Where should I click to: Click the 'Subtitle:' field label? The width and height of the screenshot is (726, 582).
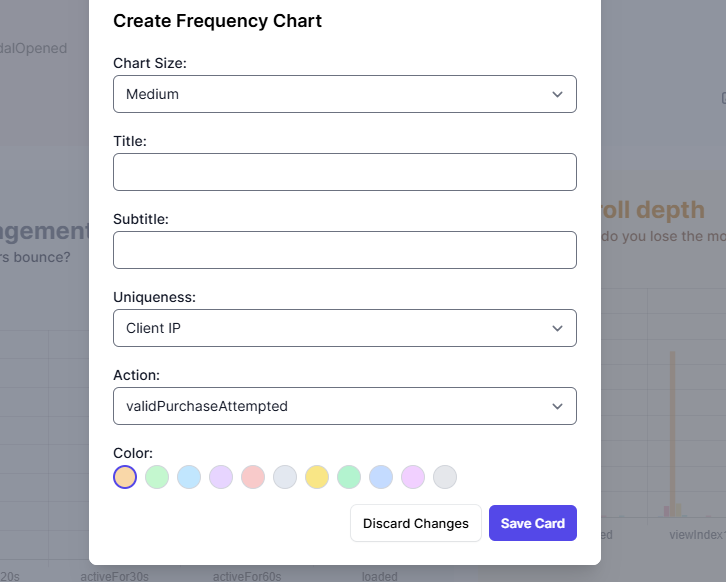click(x=141, y=219)
